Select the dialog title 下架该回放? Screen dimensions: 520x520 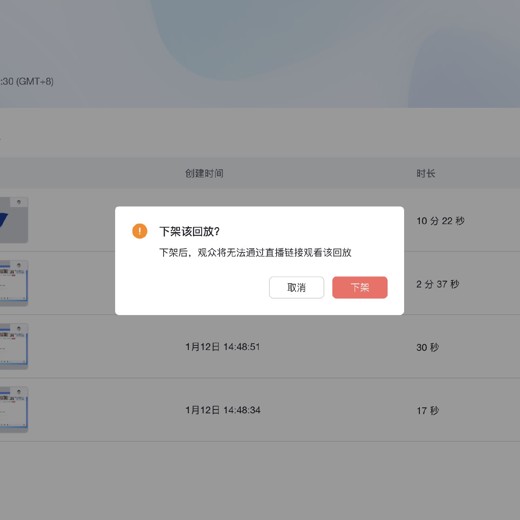coord(189,231)
